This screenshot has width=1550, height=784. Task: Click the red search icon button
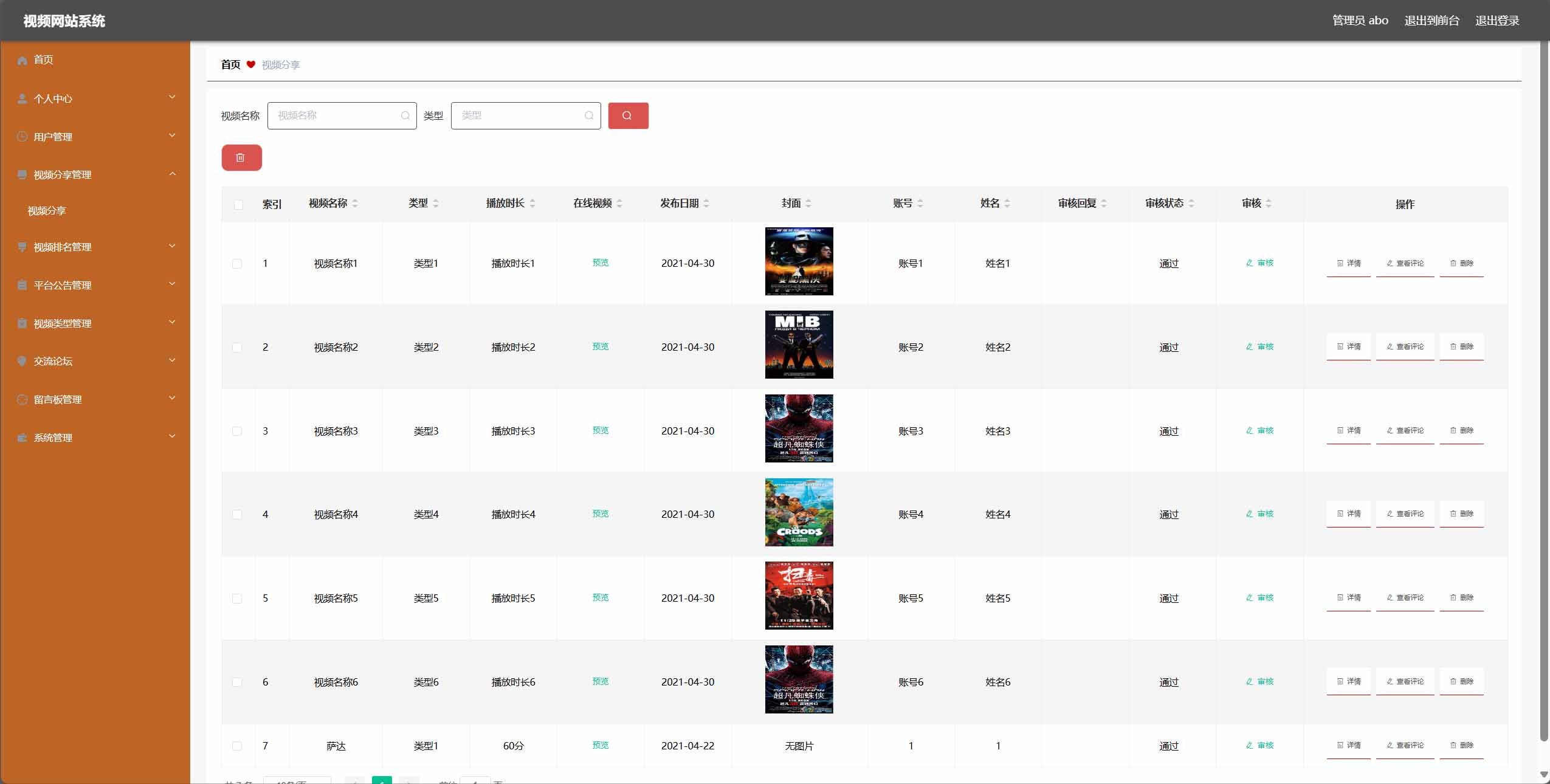coord(628,115)
